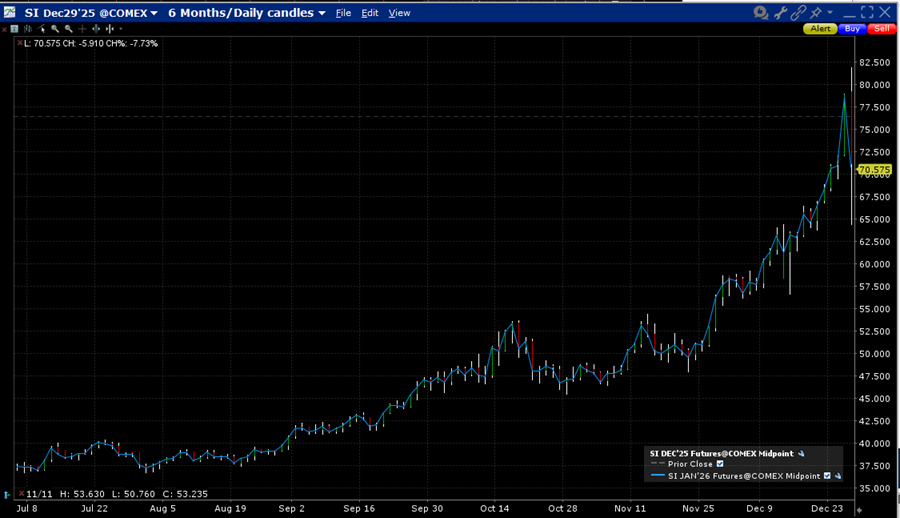
Task: Click the 82.500 price axis label
Action: click(x=875, y=63)
